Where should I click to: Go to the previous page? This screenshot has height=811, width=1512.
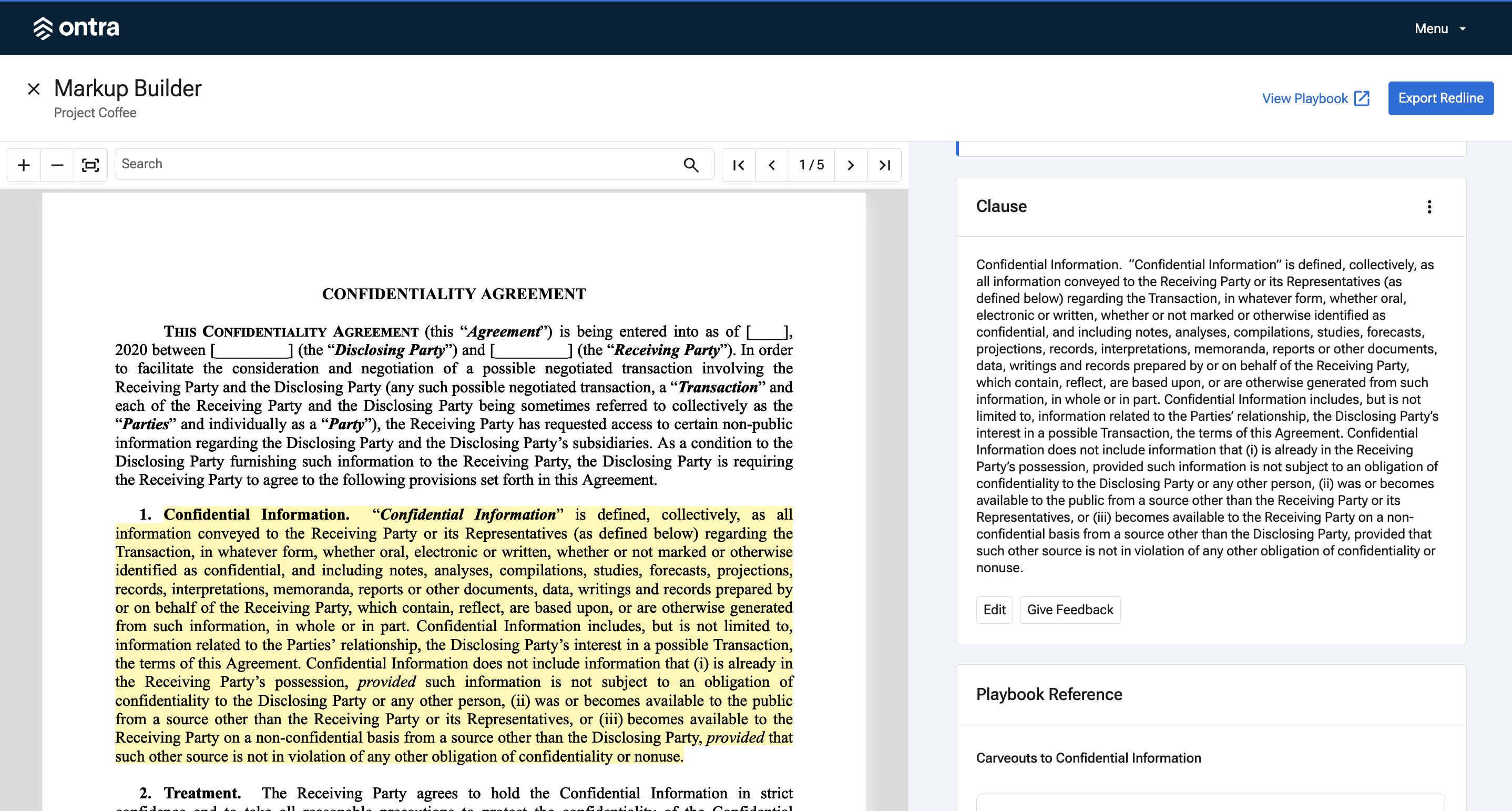click(772, 165)
